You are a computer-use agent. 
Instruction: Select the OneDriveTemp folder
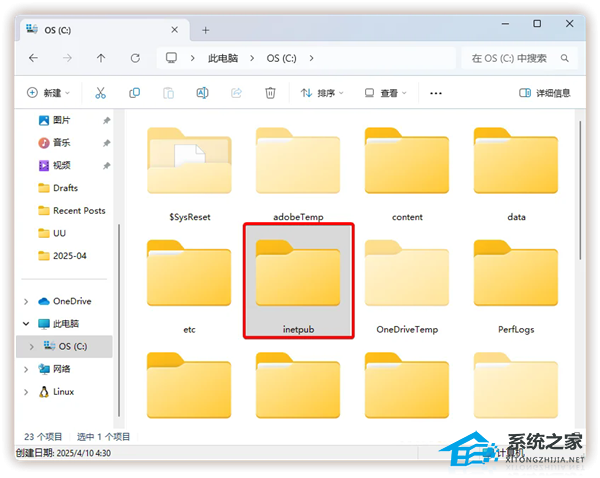click(407, 287)
